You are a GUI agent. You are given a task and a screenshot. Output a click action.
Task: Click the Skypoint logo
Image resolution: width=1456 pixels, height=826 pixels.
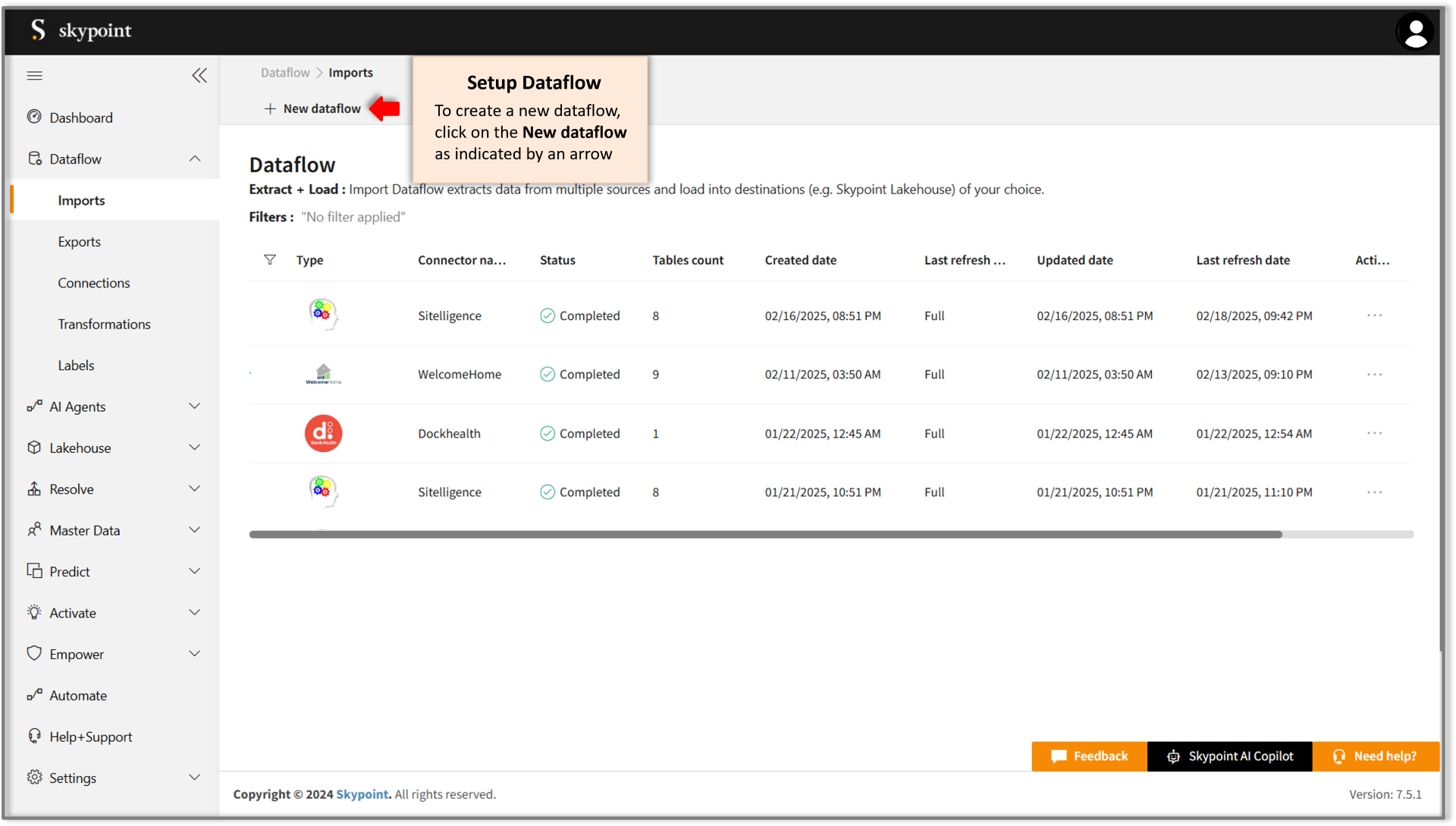point(81,30)
